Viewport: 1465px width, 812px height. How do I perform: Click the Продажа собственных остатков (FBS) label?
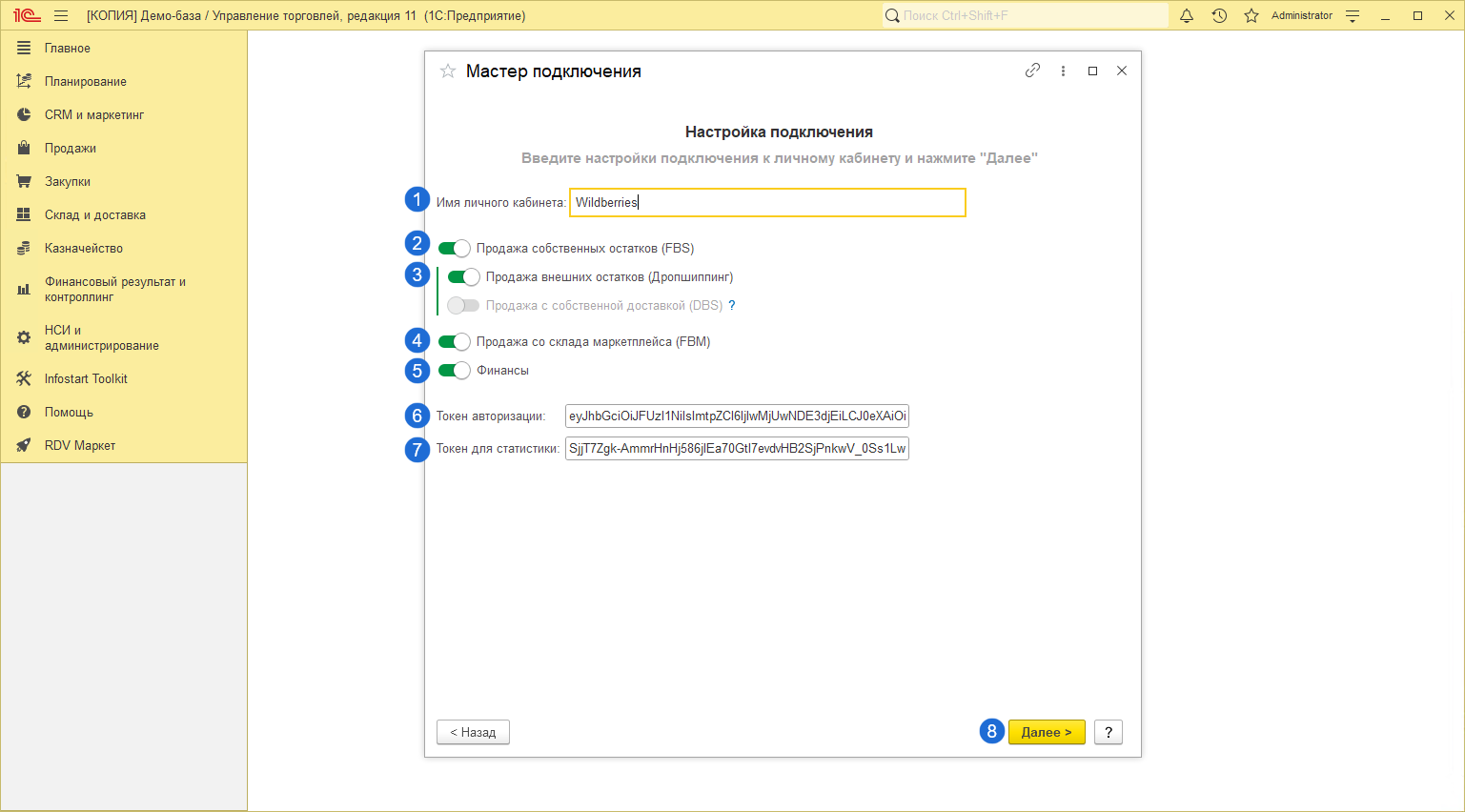(x=585, y=249)
